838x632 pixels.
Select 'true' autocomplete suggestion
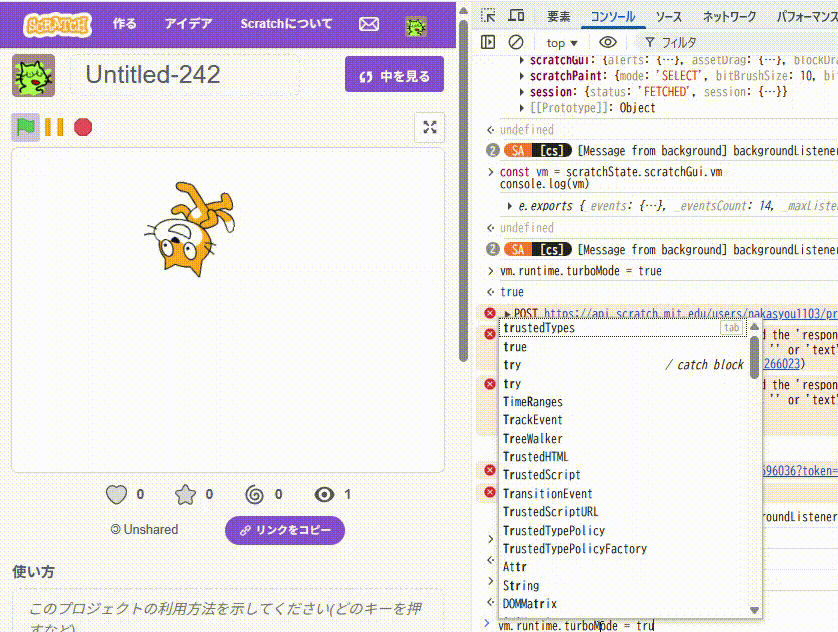623,347
